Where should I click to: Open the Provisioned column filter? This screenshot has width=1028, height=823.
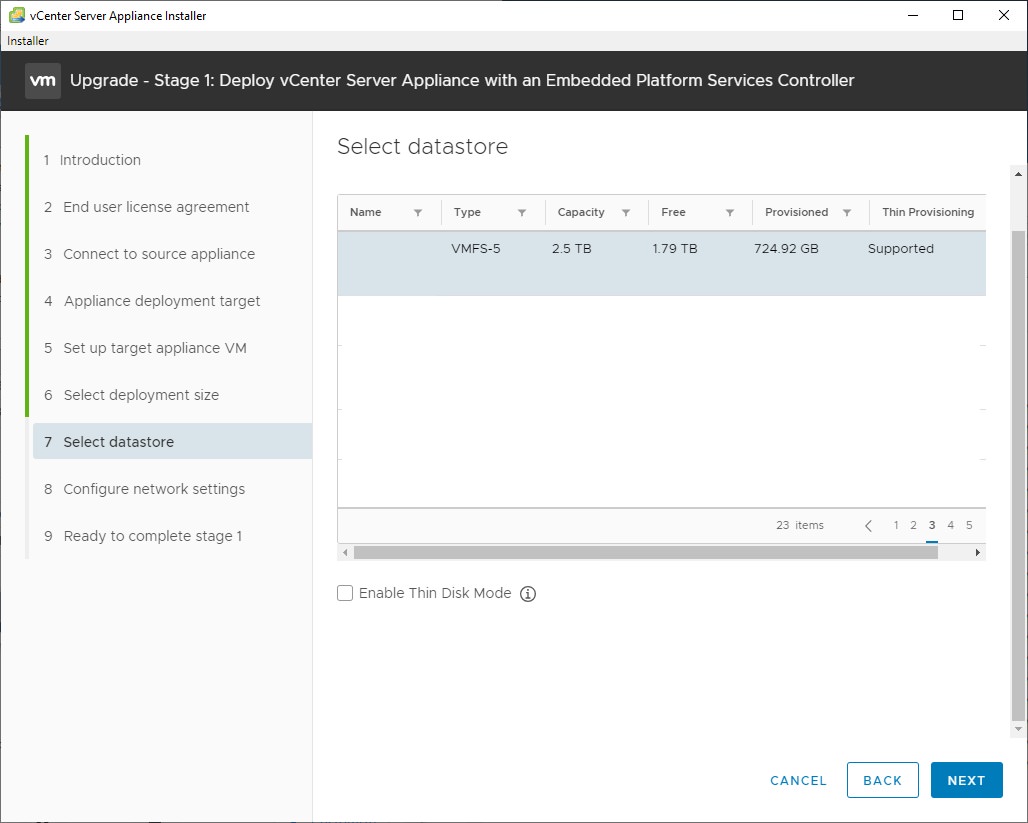tap(847, 212)
